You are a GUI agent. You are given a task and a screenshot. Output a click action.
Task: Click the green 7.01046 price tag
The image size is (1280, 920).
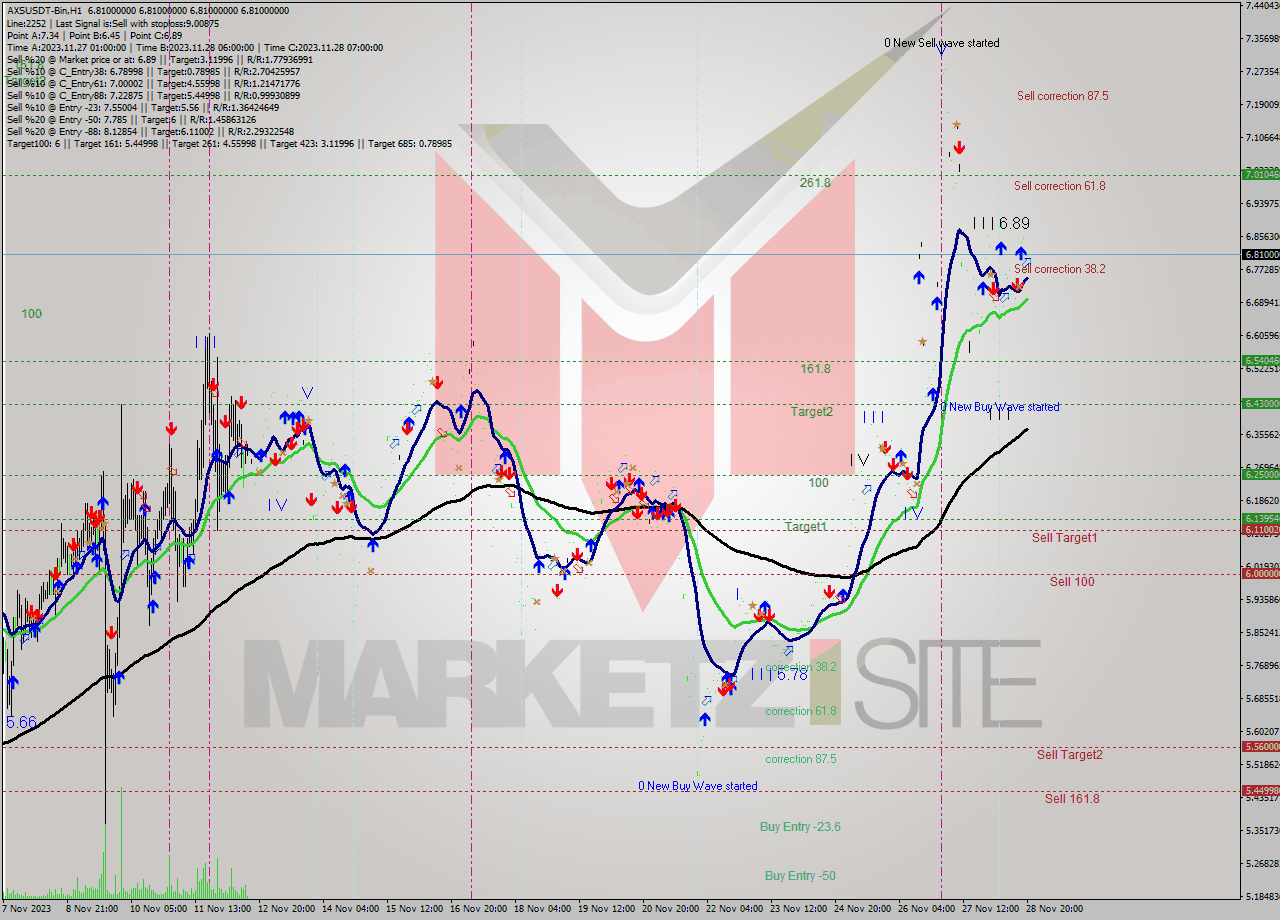coord(1260,174)
